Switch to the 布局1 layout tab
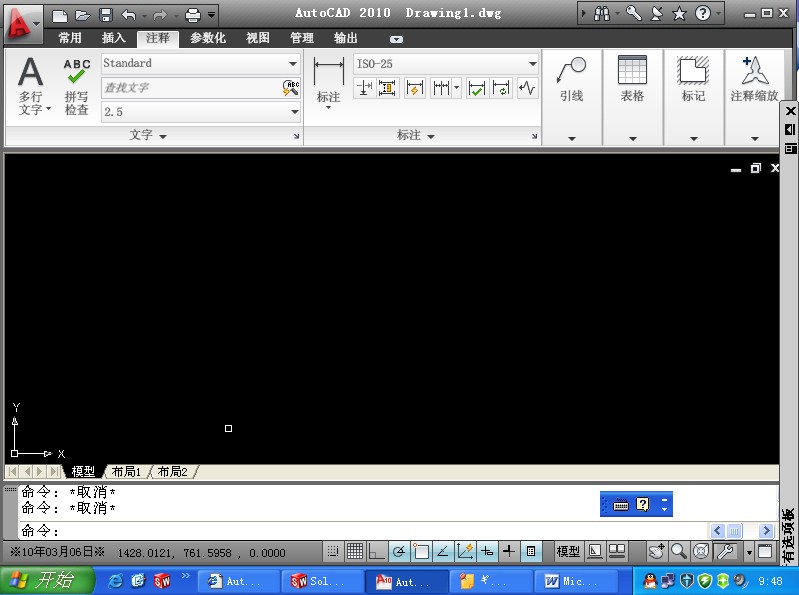This screenshot has height=595, width=799. pos(126,471)
